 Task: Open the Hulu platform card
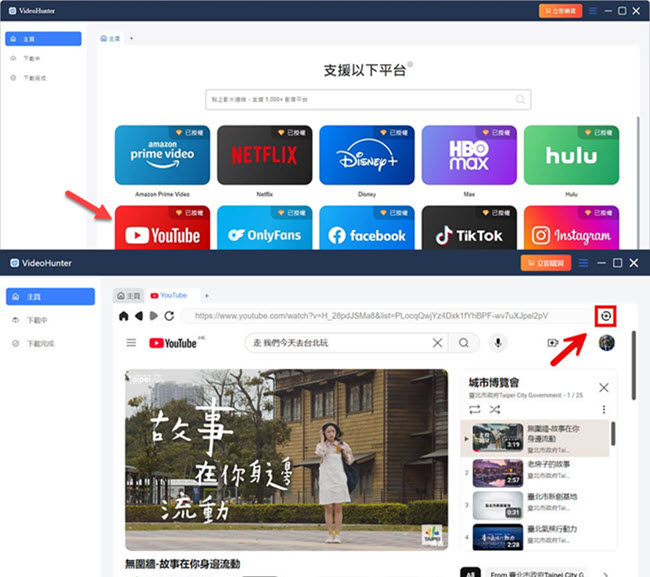click(x=571, y=155)
